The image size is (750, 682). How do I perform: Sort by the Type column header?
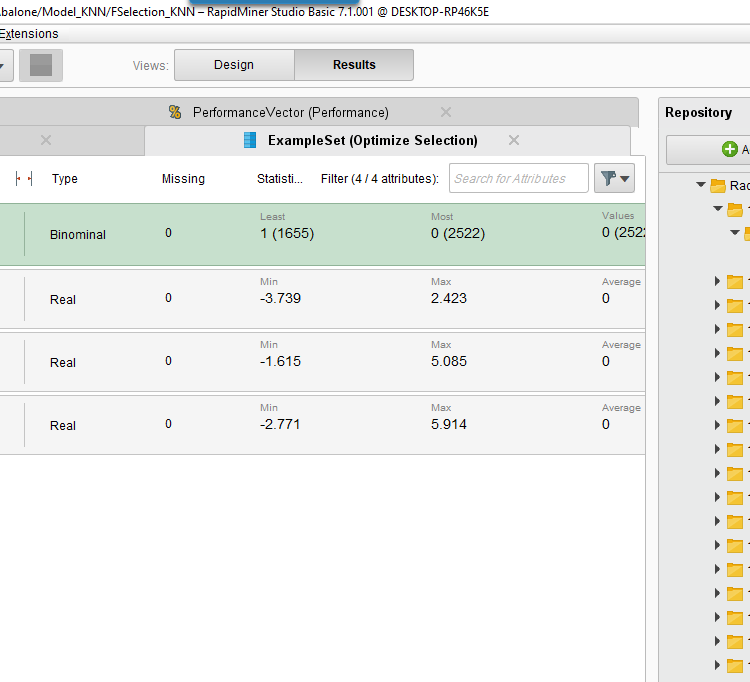[65, 178]
